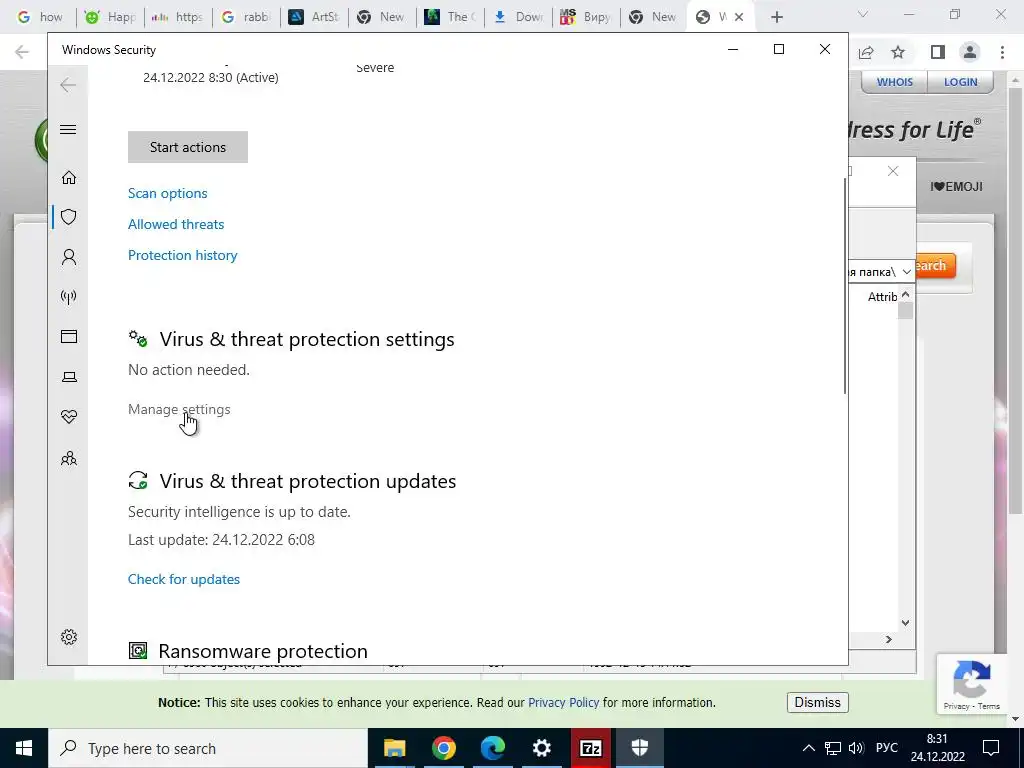Click the Start actions button
Screen dimensions: 1024x768
[187, 147]
